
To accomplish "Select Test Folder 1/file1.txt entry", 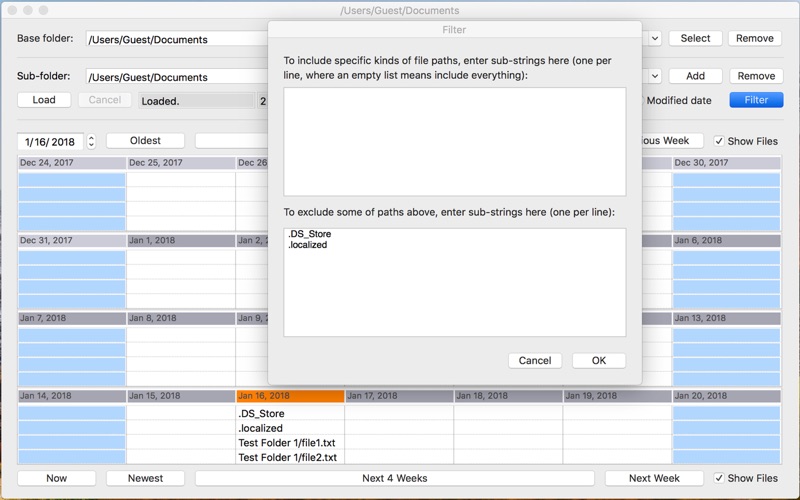I will 290,443.
